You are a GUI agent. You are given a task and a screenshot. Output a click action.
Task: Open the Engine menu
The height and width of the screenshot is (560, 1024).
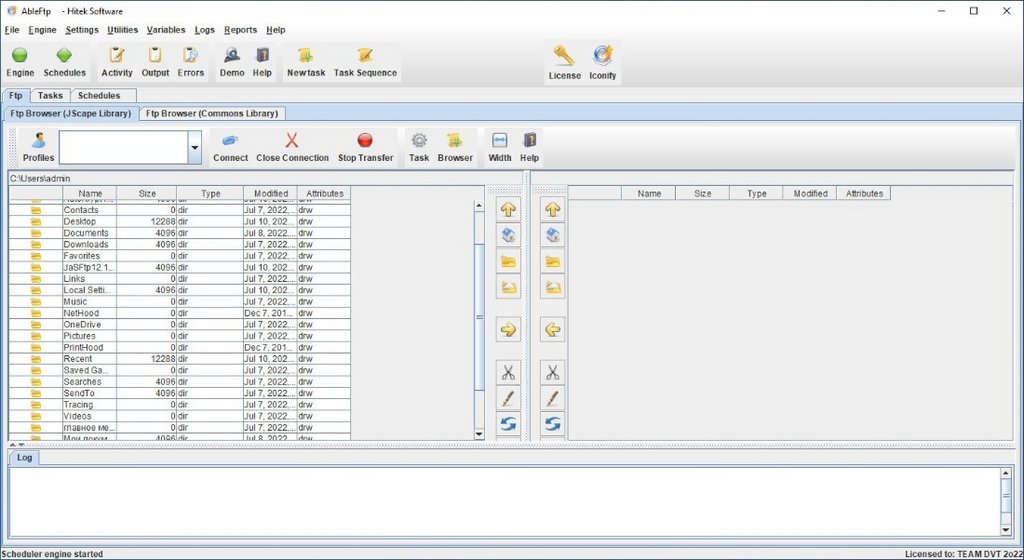pyautogui.click(x=42, y=30)
